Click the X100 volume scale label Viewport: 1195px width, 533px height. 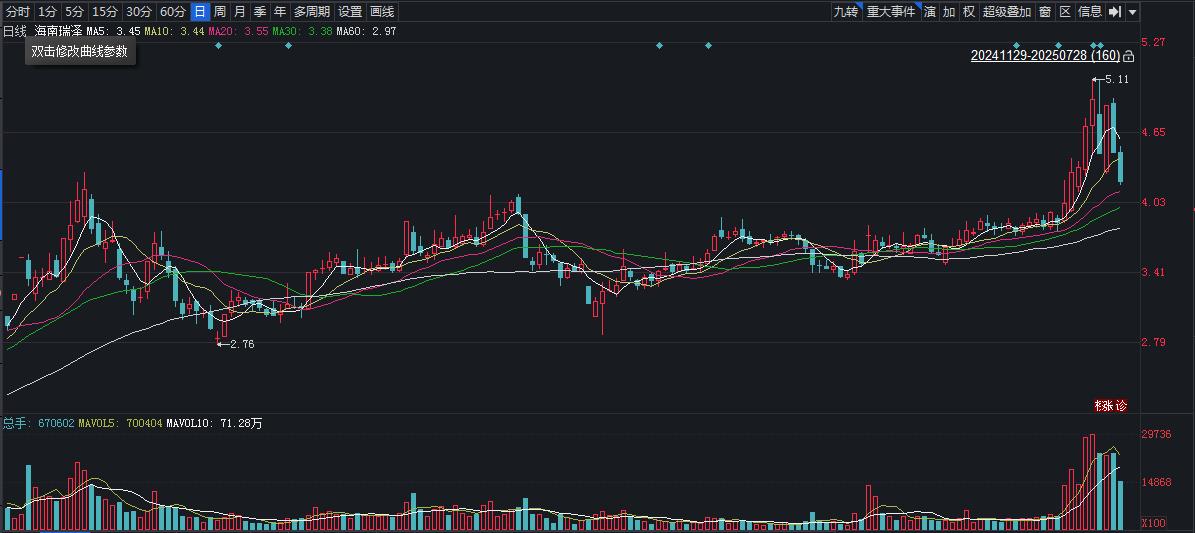pyautogui.click(x=1153, y=524)
